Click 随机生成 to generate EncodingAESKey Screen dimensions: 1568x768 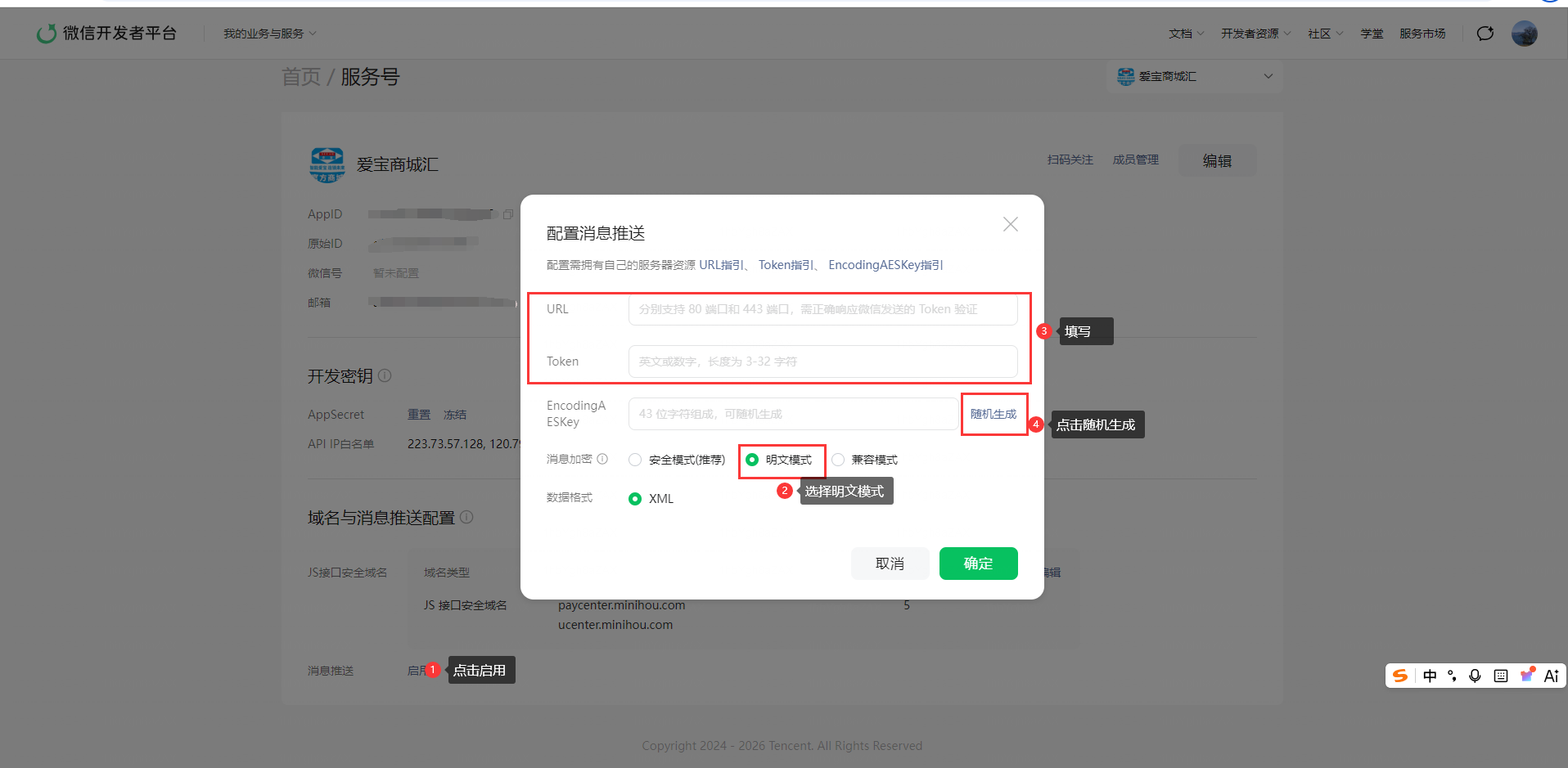(x=993, y=414)
